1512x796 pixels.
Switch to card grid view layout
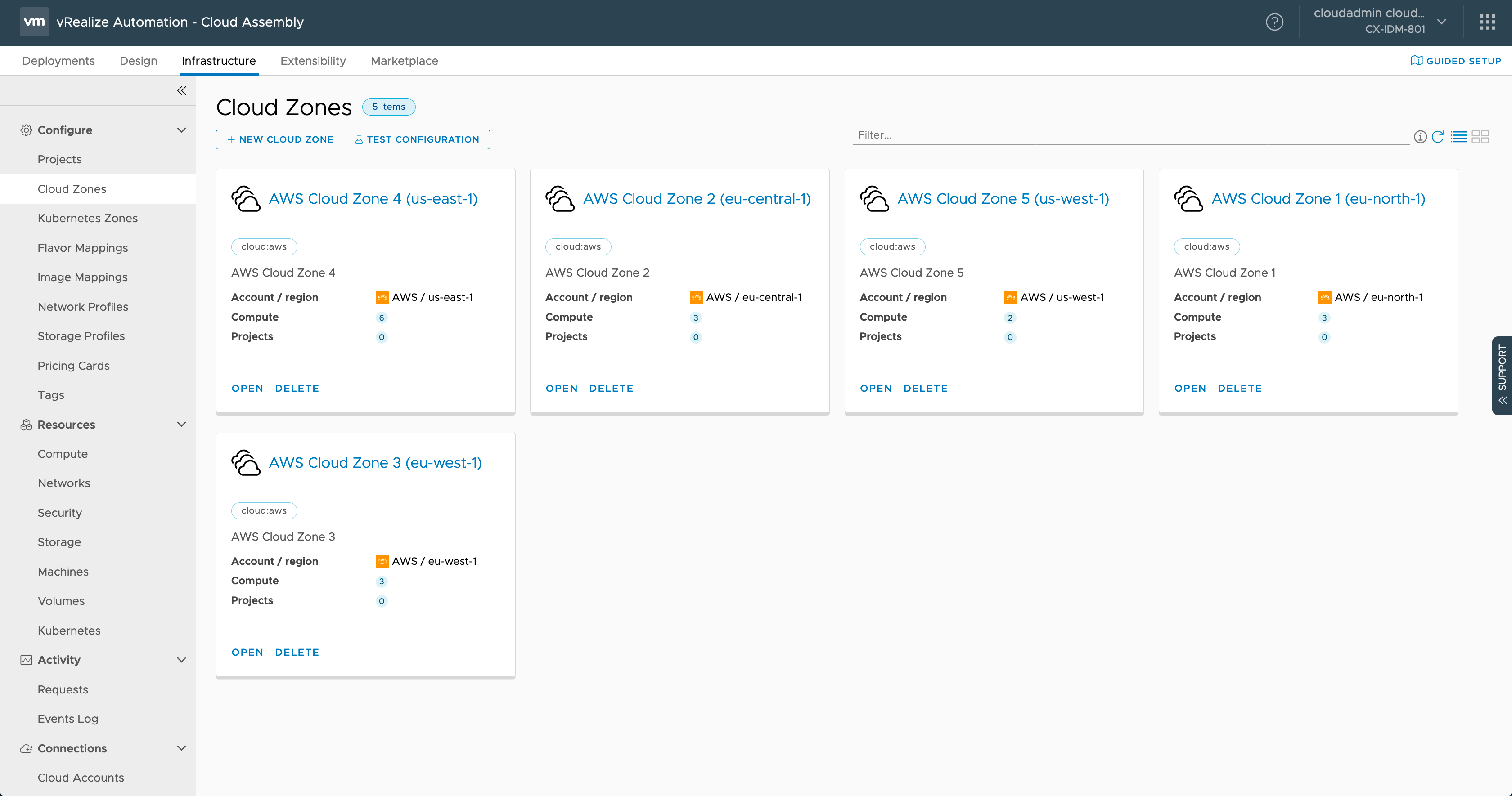tap(1480, 137)
